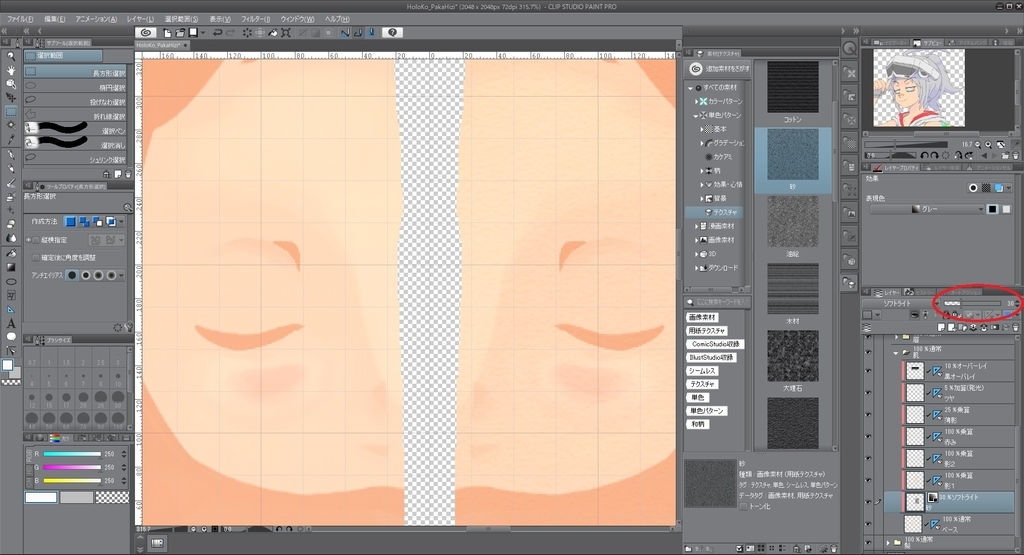
Task: Open the ファイル(F) menu
Action: [20, 19]
